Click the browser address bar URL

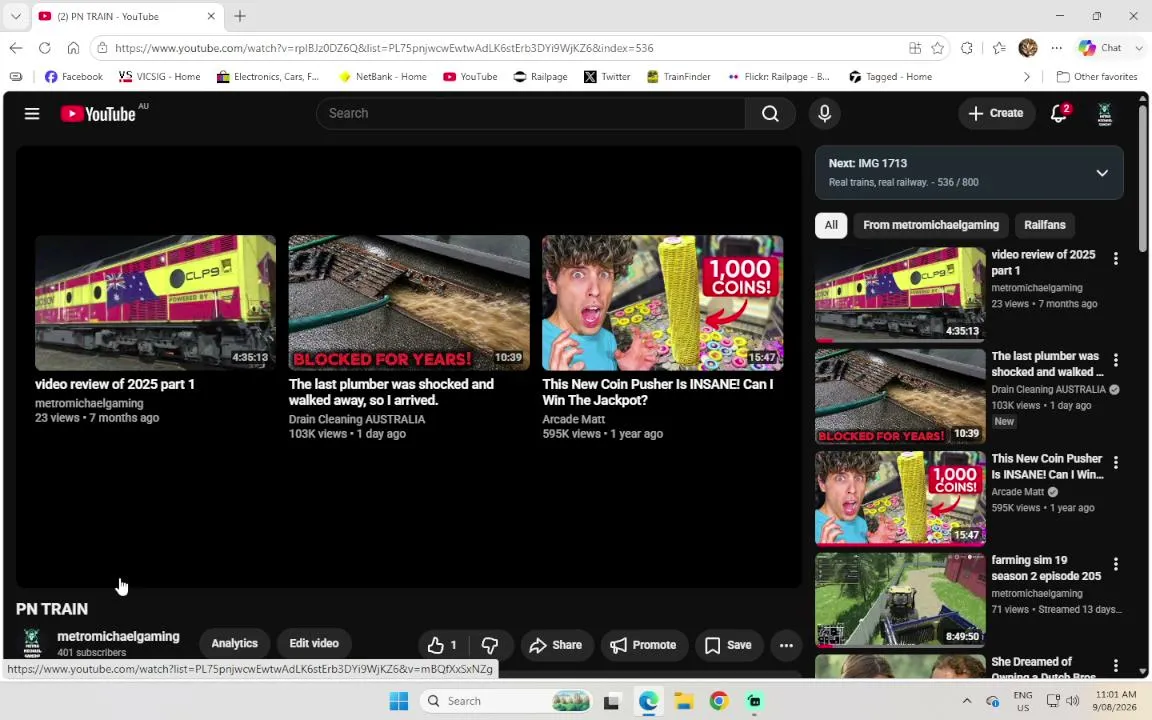(x=384, y=48)
